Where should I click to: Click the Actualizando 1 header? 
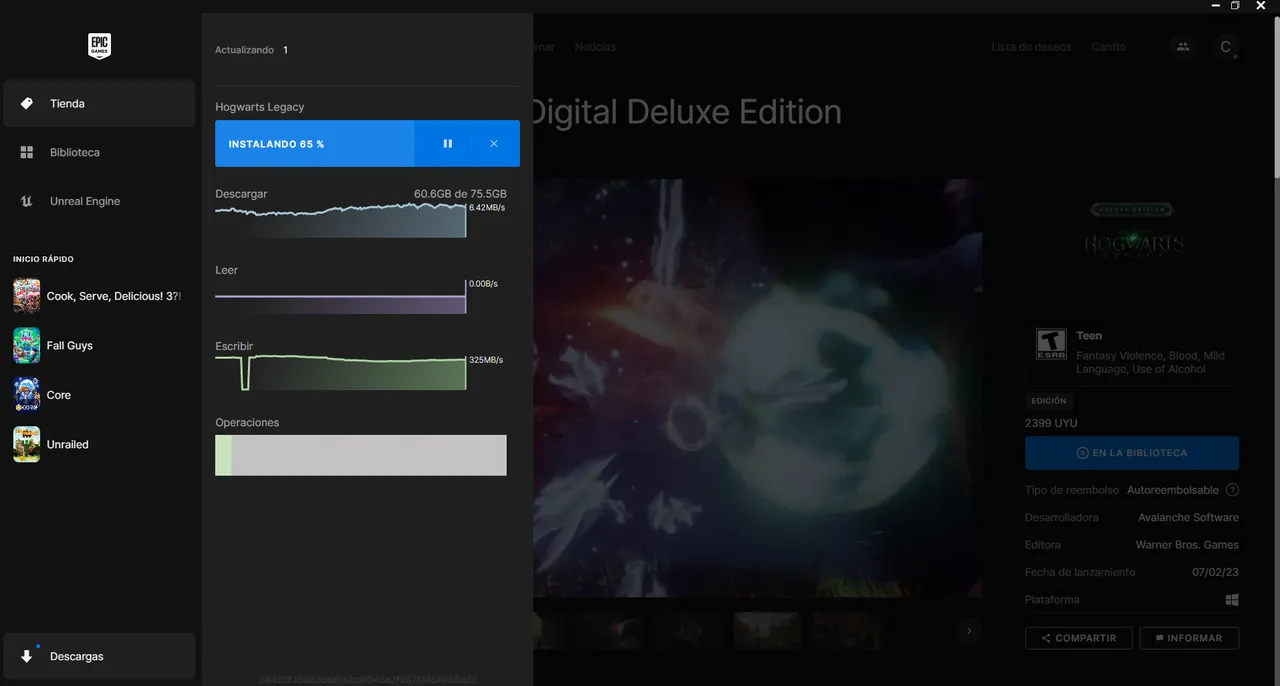click(252, 50)
